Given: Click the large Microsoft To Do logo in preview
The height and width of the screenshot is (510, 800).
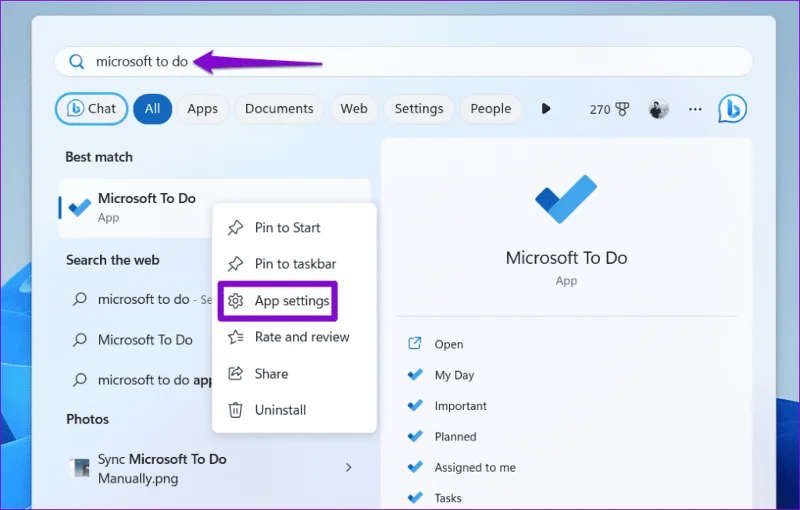Looking at the screenshot, I should (x=566, y=199).
